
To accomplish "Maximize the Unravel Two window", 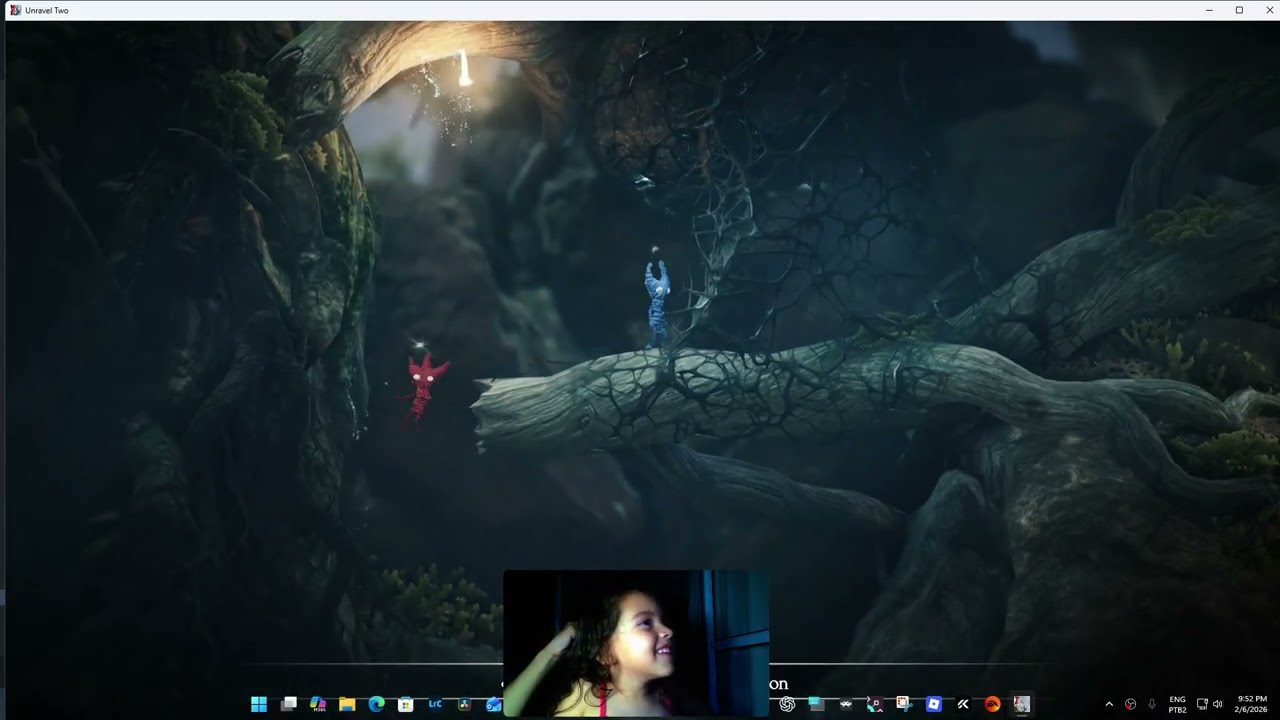I will [1239, 10].
